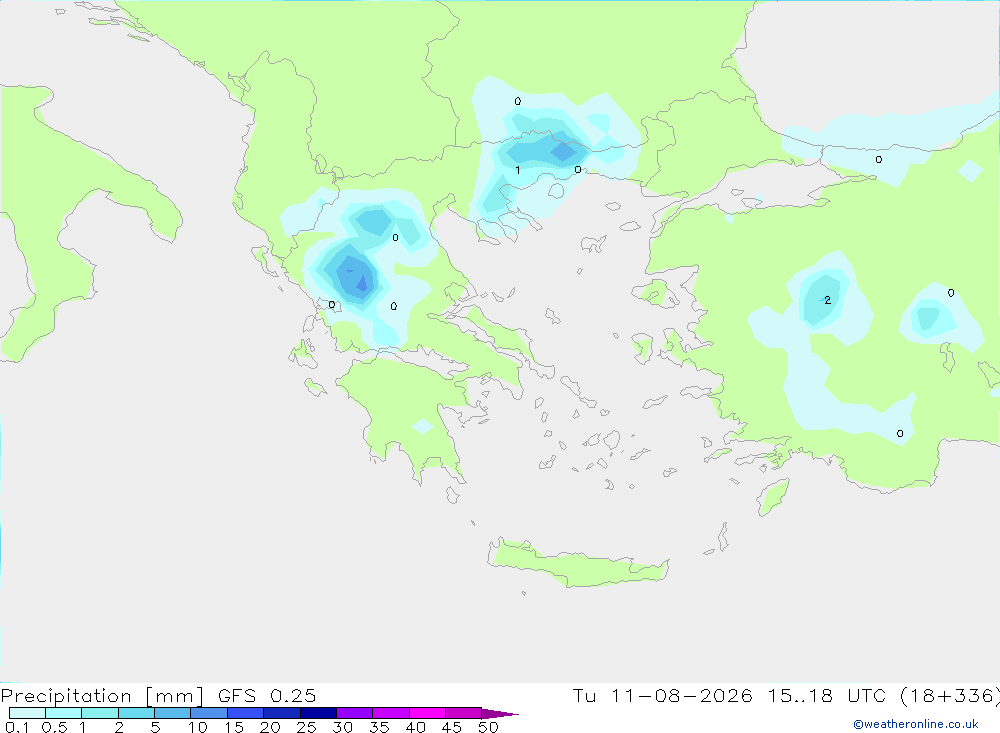Select the legend swatch between 2 and 5
This screenshot has height=733, width=1000.
click(x=136, y=713)
